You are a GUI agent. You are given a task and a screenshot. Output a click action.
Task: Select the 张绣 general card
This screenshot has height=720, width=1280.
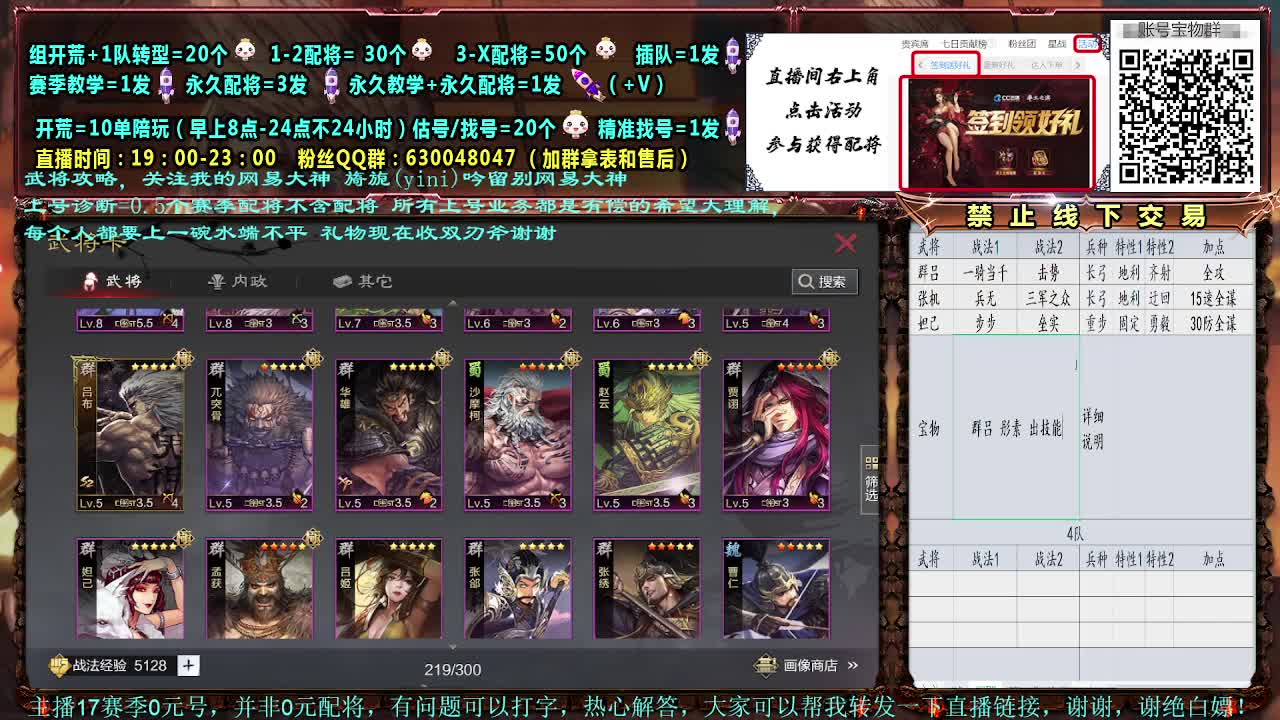coord(646,588)
